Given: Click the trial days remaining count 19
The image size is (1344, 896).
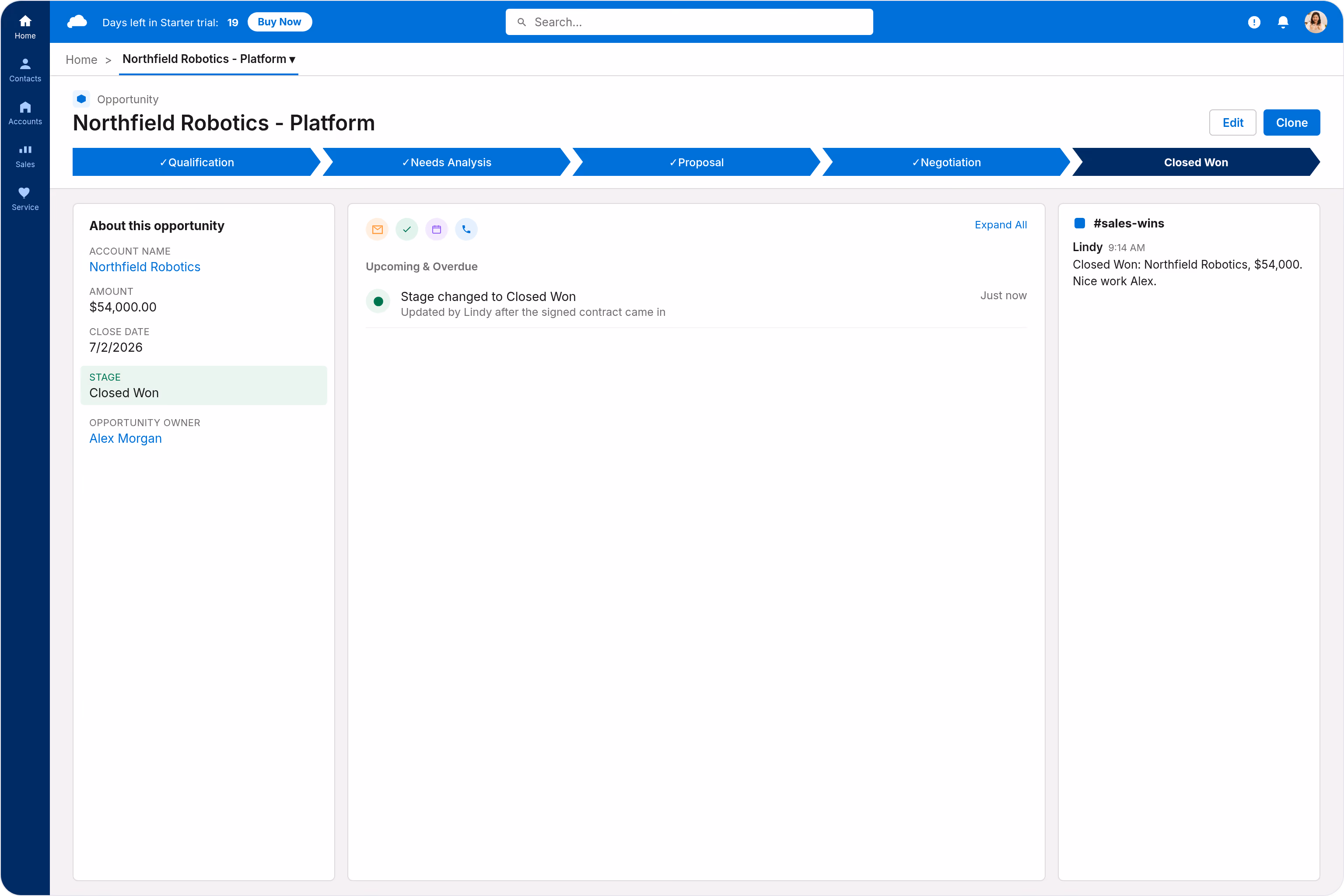Looking at the screenshot, I should (x=233, y=22).
